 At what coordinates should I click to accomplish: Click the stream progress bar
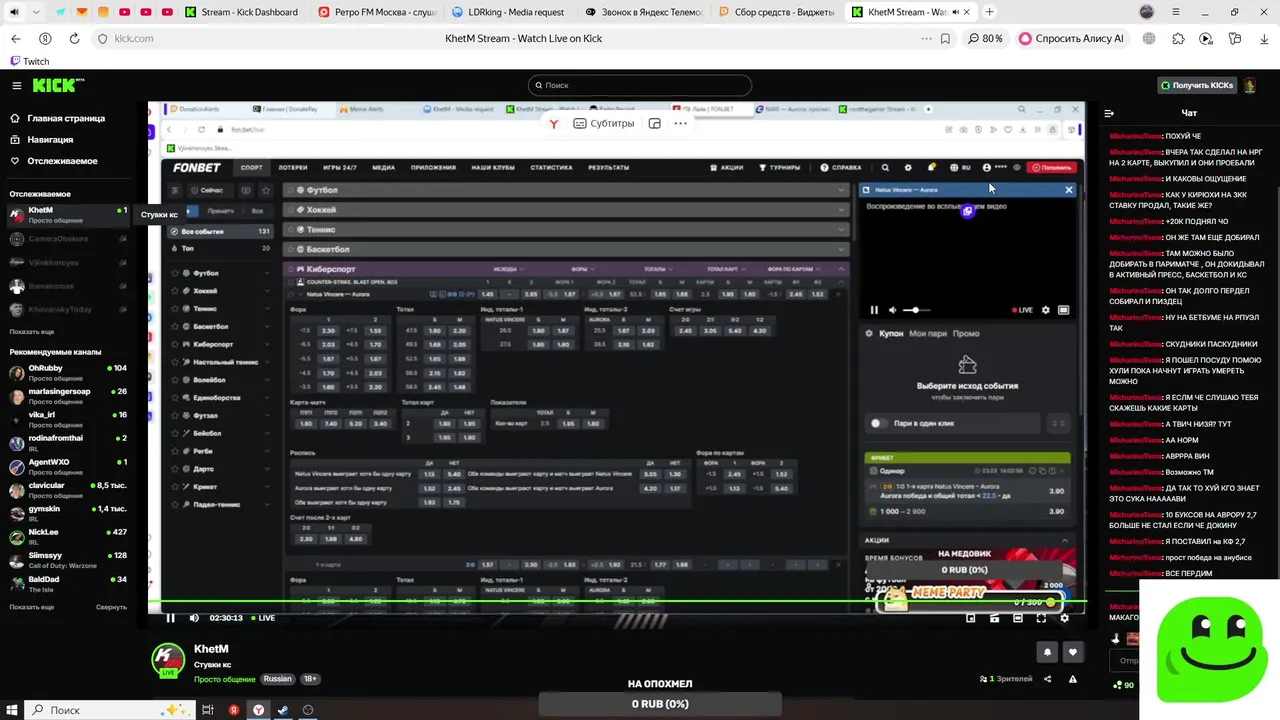click(617, 603)
